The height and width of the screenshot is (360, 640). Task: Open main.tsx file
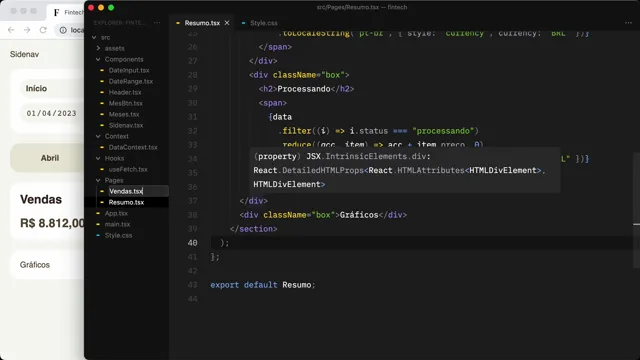click(x=117, y=224)
